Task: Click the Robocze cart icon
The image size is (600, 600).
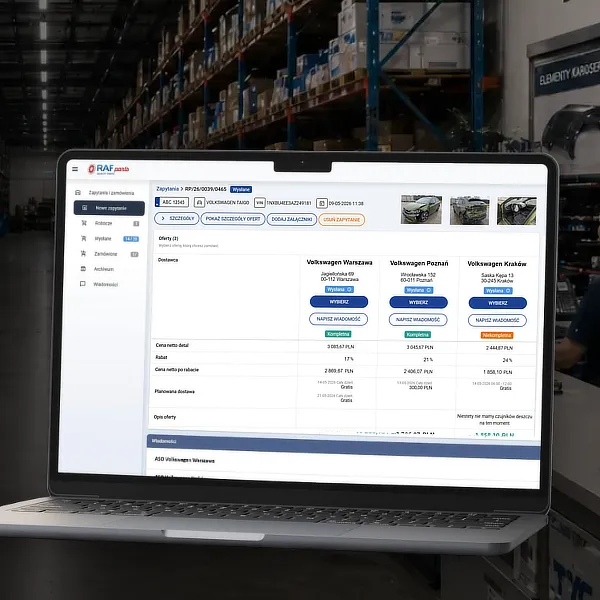Action: click(x=84, y=223)
